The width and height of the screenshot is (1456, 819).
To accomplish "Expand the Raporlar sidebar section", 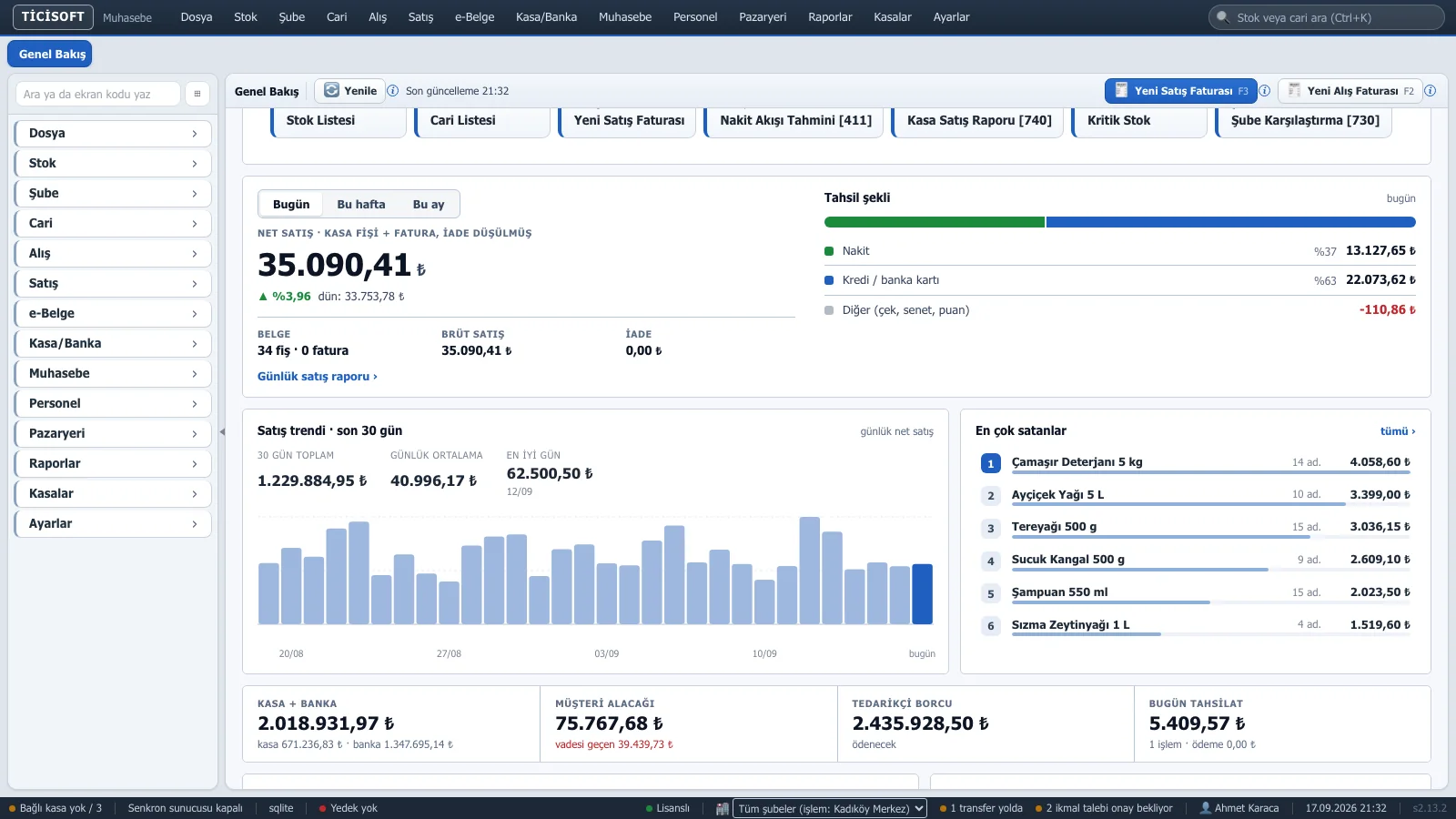I will [x=113, y=463].
